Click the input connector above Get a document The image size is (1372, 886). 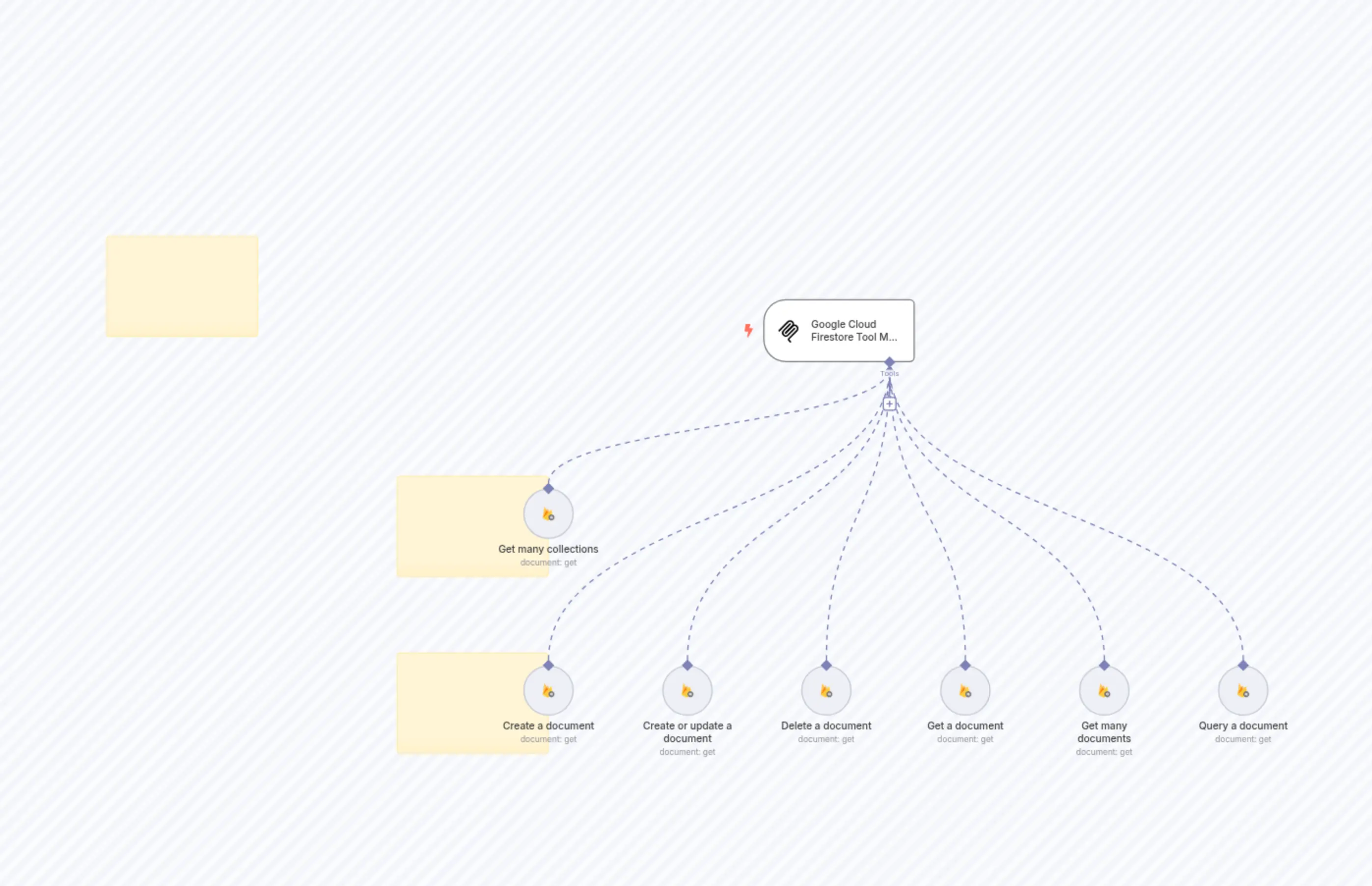pos(965,666)
